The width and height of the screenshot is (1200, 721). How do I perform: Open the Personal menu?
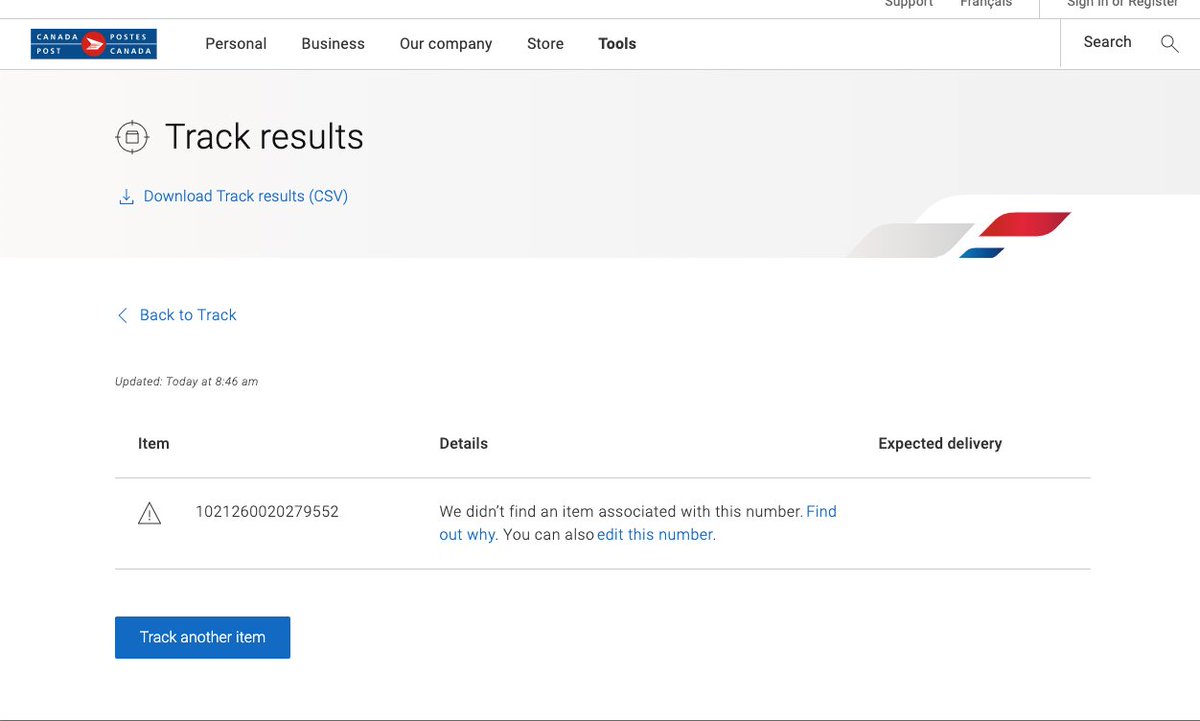(236, 44)
